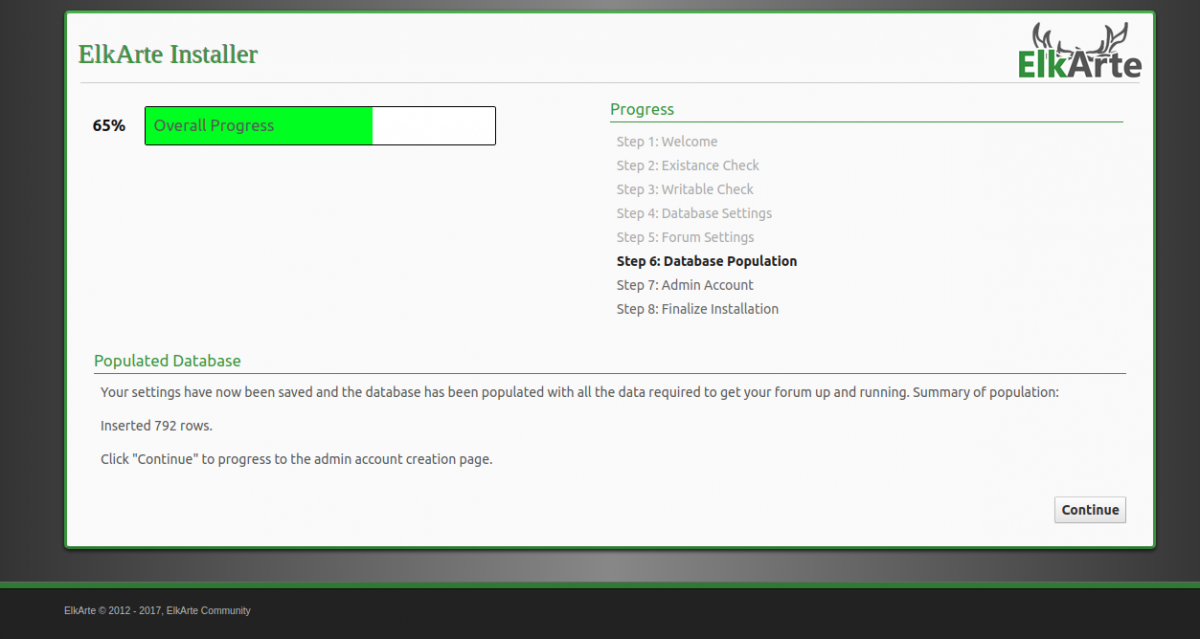This screenshot has height=639, width=1200.
Task: Click Step 6: Database Population
Action: [x=707, y=262]
